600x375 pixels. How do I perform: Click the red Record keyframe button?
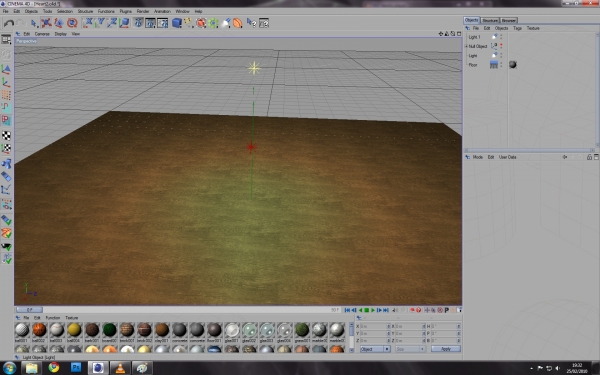click(412, 310)
